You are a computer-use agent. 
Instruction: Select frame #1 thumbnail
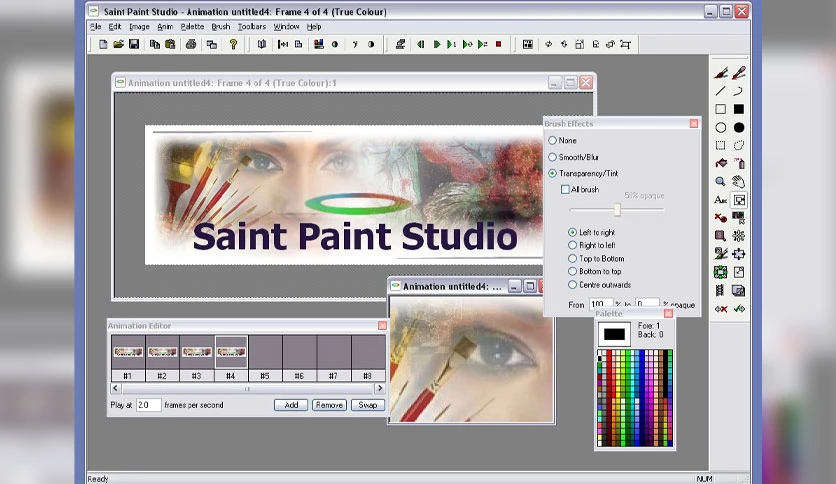tap(128, 352)
